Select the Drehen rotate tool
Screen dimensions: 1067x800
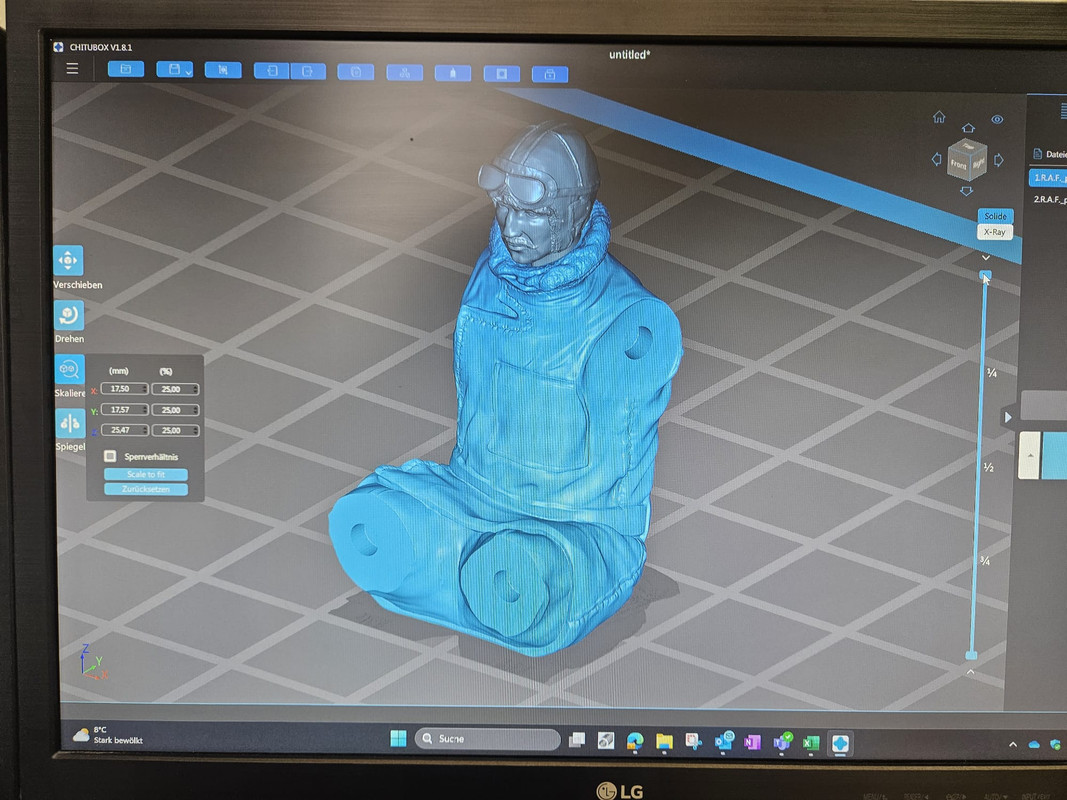click(69, 316)
